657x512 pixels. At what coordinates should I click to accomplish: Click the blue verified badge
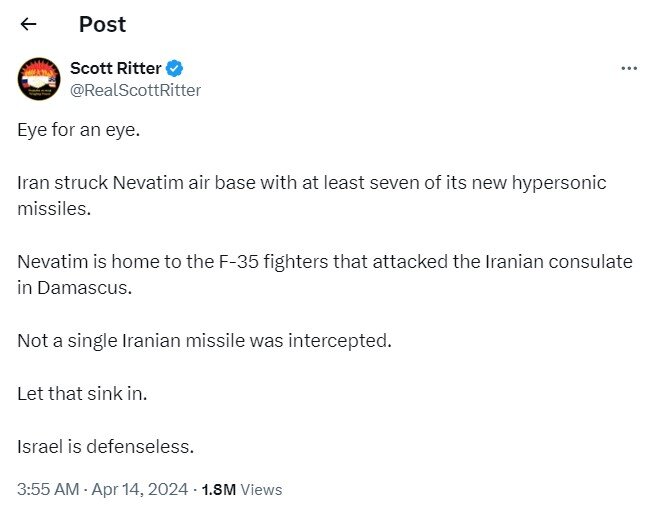(174, 68)
